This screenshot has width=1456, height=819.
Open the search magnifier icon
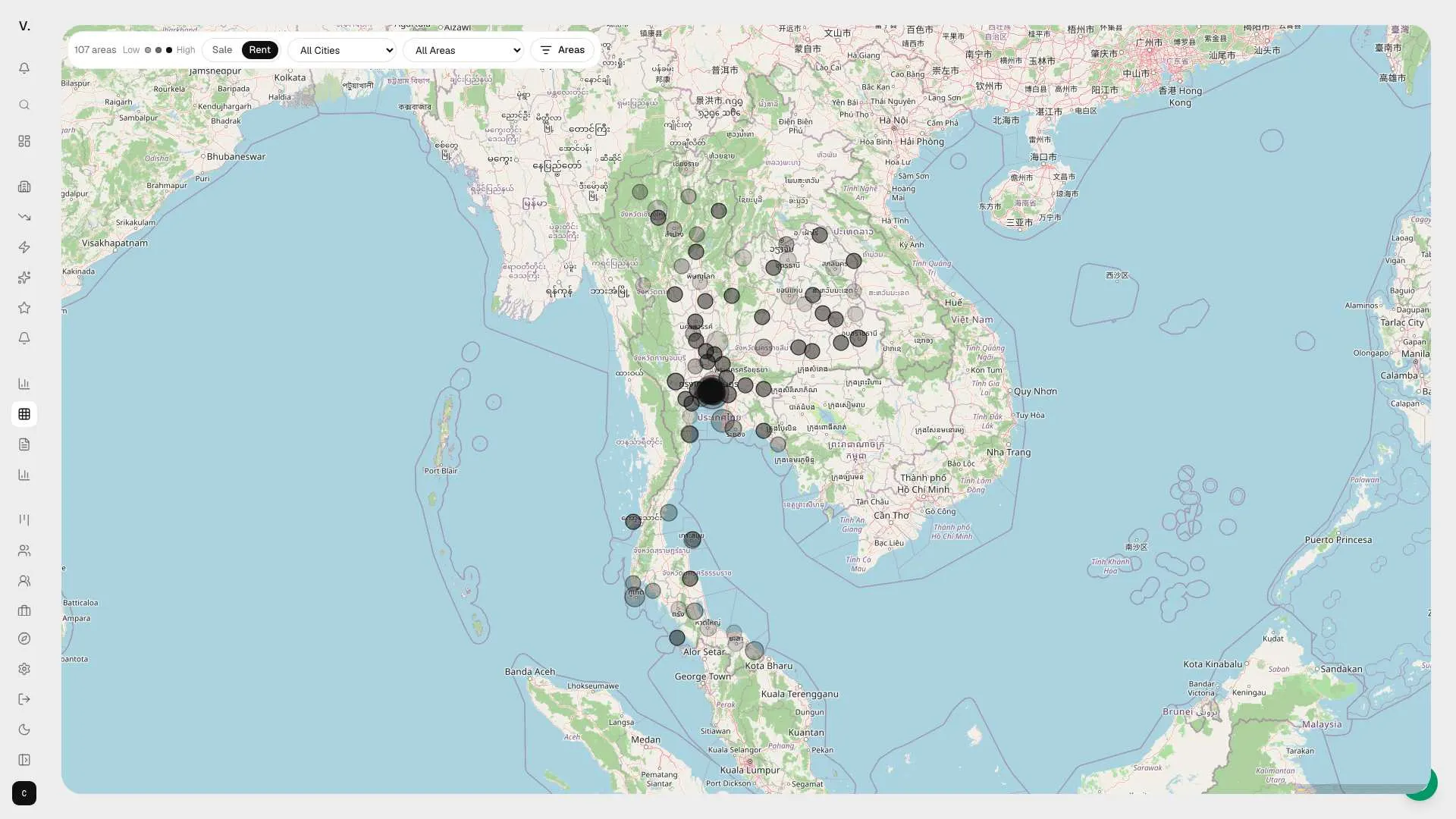(x=24, y=105)
